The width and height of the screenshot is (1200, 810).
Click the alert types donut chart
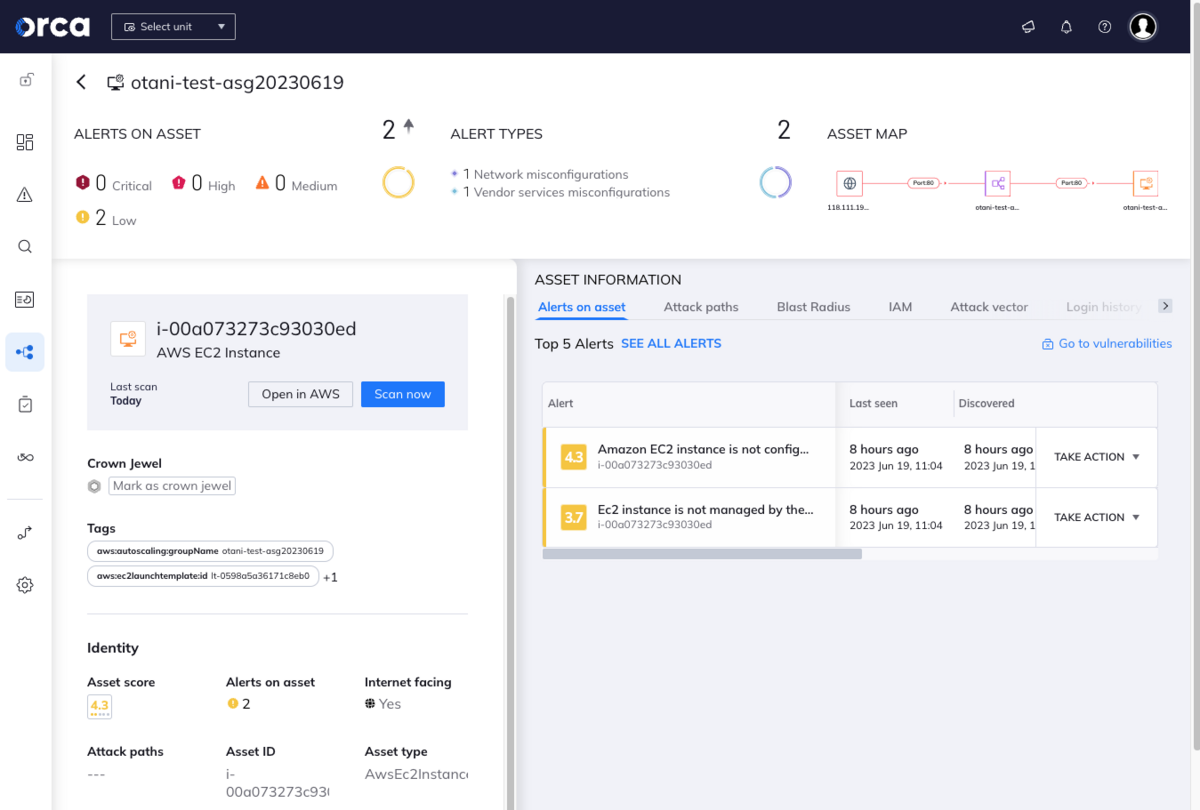(x=775, y=182)
